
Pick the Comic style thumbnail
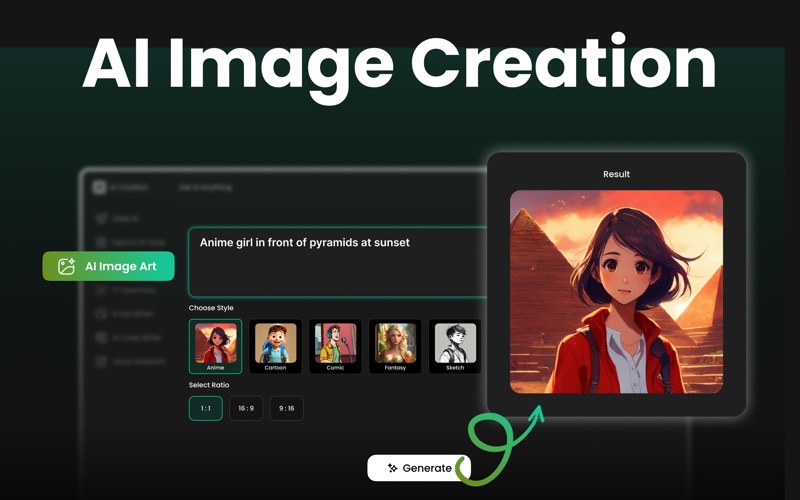335,346
